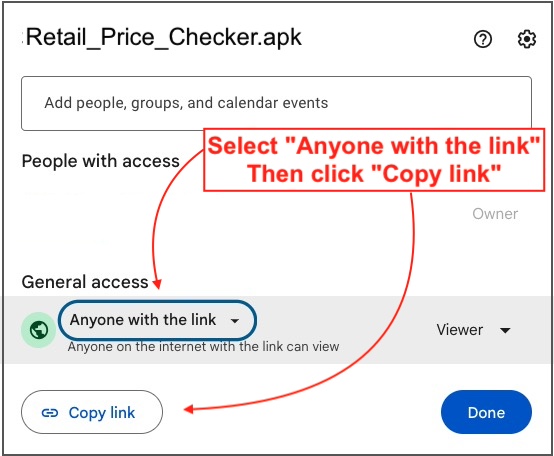
Task: Click the chain link icon in Copy link
Action: click(x=50, y=413)
